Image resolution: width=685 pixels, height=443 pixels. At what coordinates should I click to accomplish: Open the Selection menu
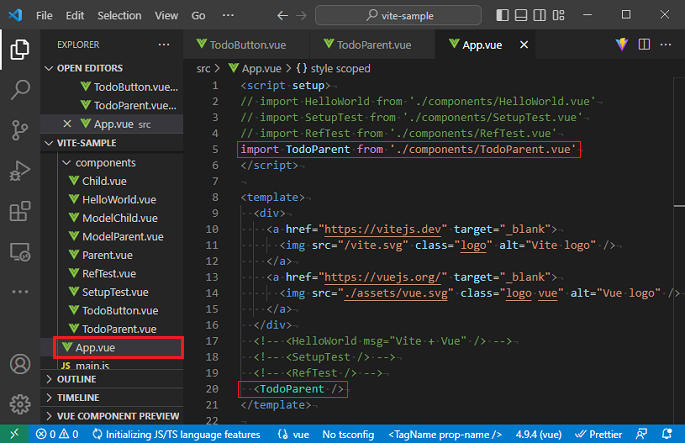point(119,16)
